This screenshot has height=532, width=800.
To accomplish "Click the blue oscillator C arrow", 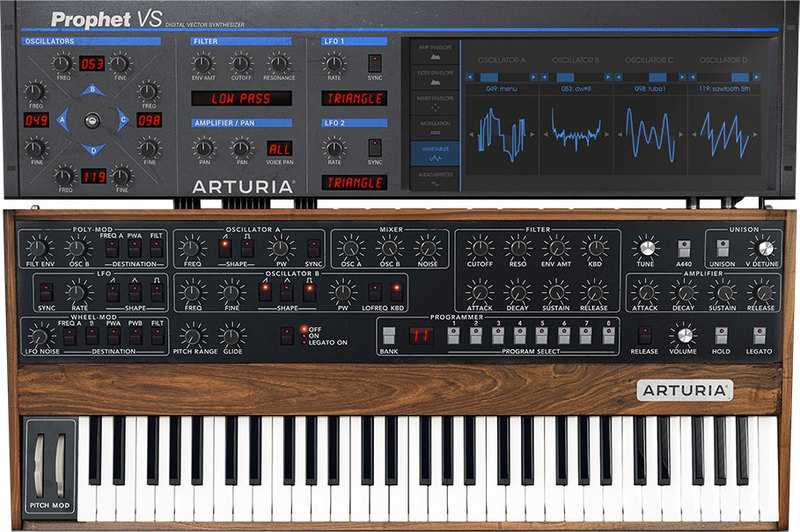I will [122, 120].
